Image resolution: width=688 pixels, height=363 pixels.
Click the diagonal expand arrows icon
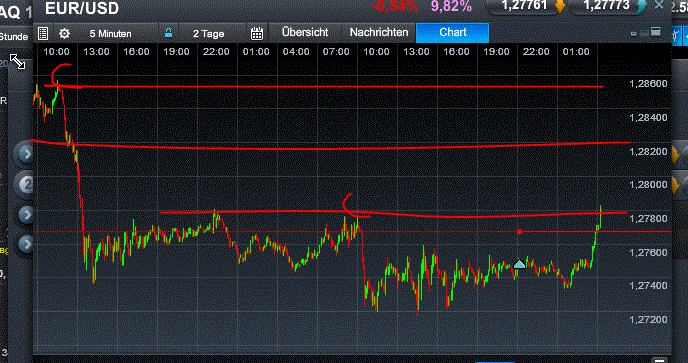[18, 62]
